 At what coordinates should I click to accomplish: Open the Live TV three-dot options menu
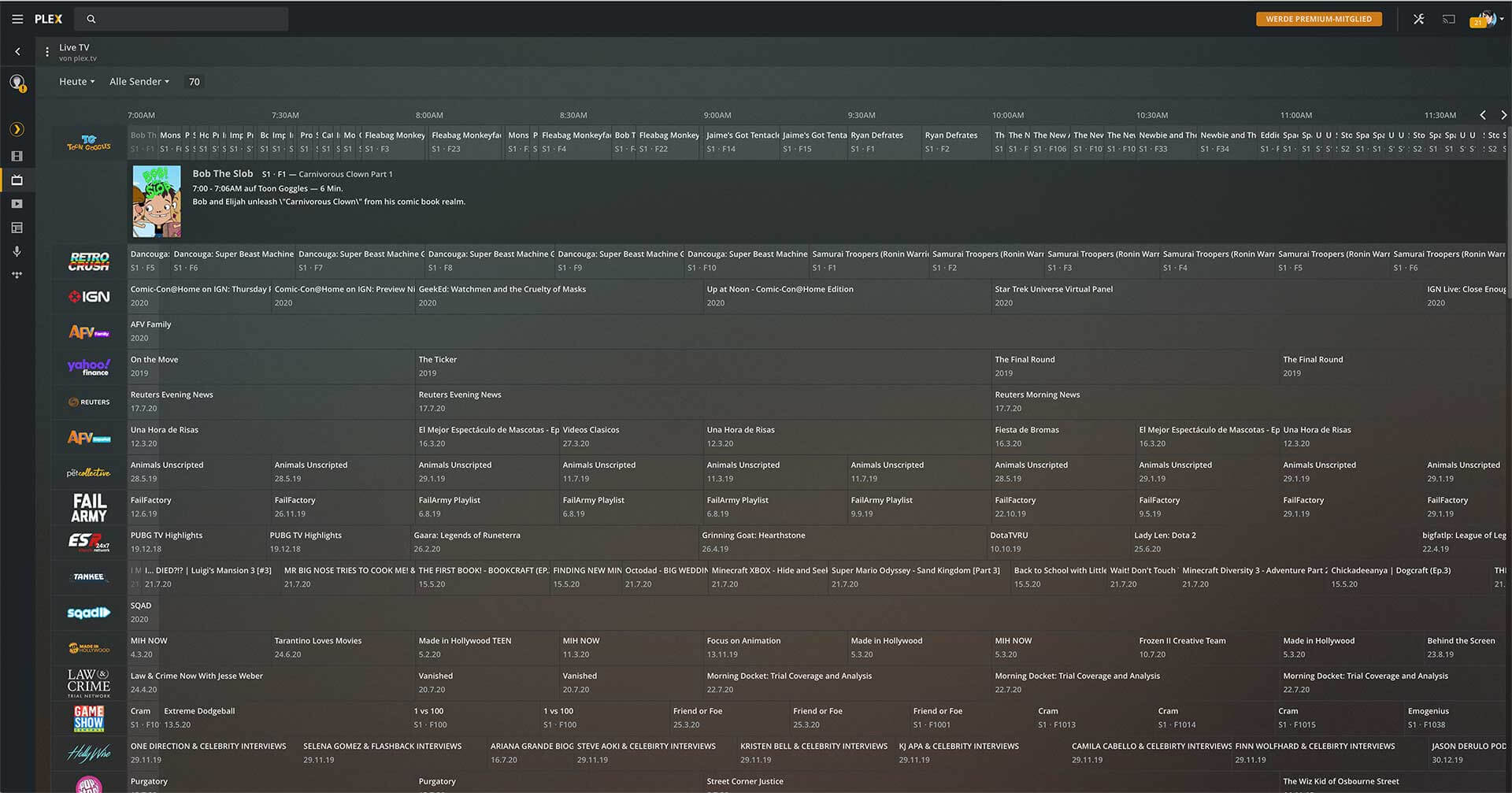47,52
